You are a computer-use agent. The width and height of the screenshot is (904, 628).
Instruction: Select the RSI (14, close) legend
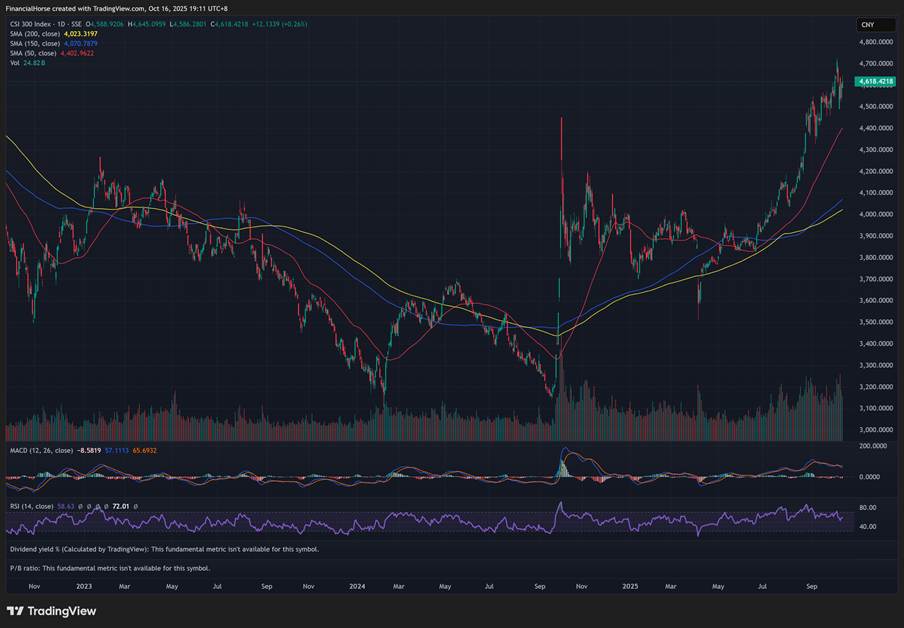tap(32, 507)
